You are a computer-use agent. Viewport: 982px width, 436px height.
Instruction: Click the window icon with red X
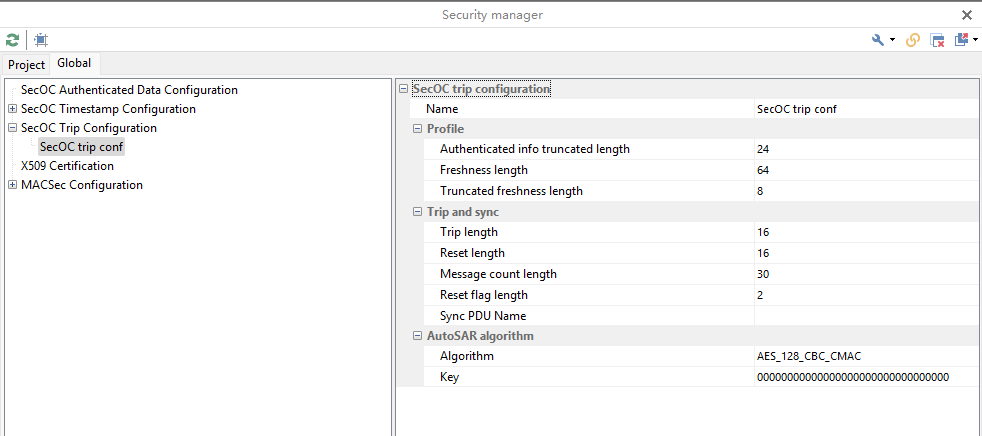pos(937,40)
